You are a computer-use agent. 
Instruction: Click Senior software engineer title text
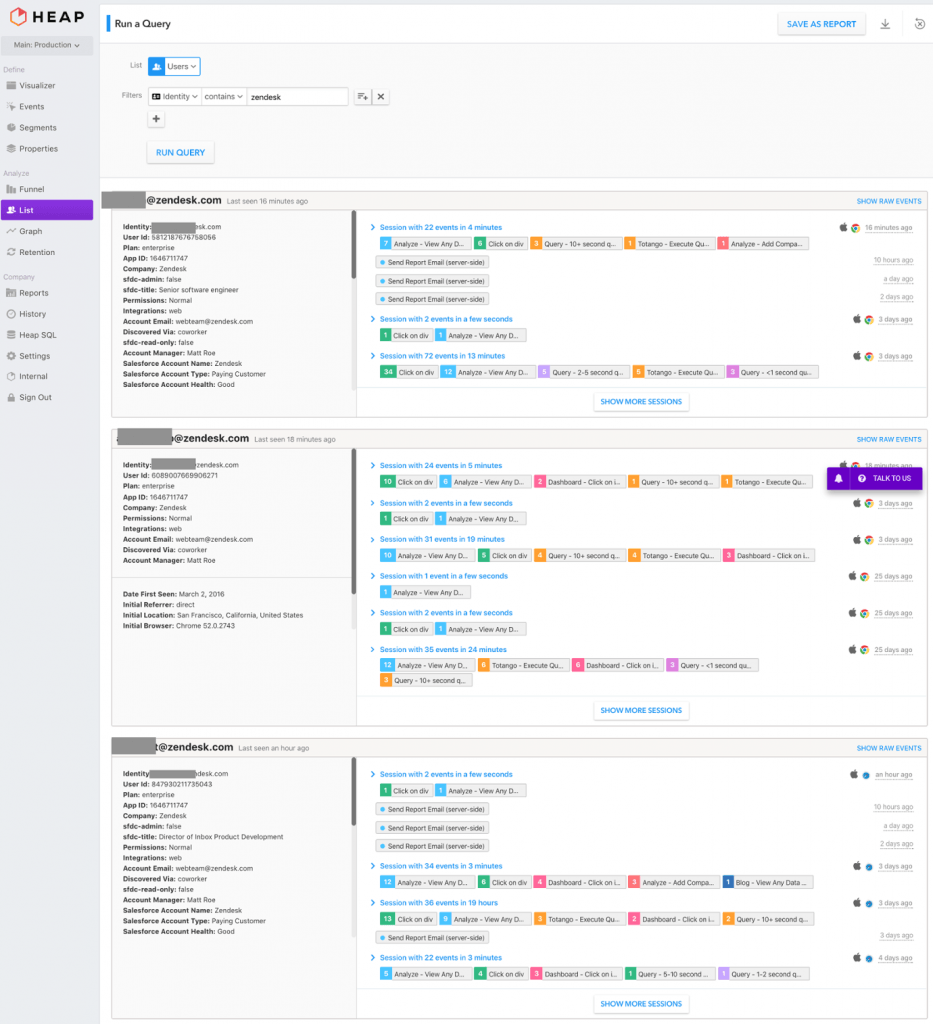(198, 290)
